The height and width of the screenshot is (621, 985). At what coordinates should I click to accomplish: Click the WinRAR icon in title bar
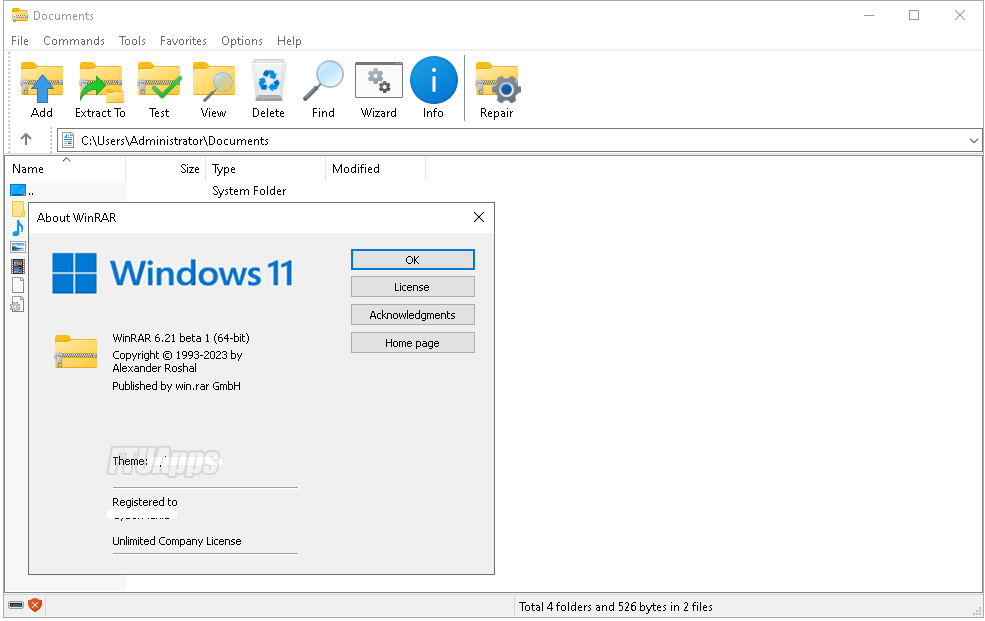pyautogui.click(x=19, y=15)
